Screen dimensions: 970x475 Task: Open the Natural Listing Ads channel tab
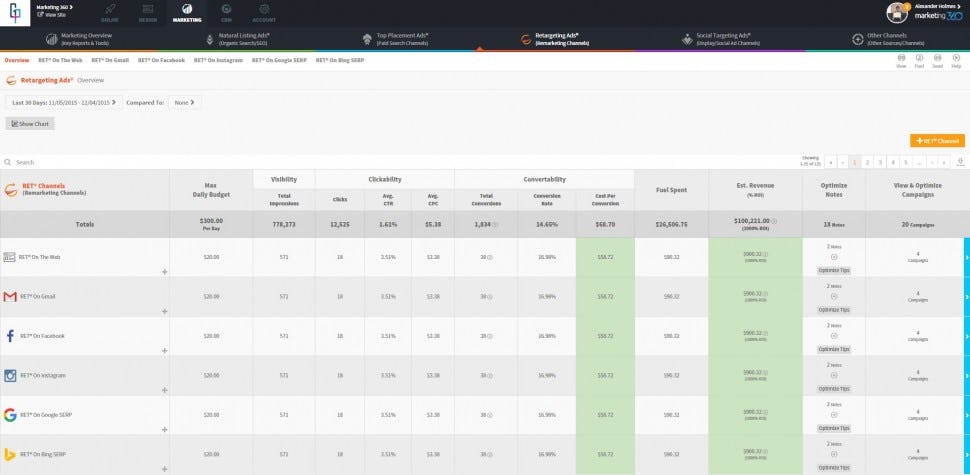coord(243,40)
